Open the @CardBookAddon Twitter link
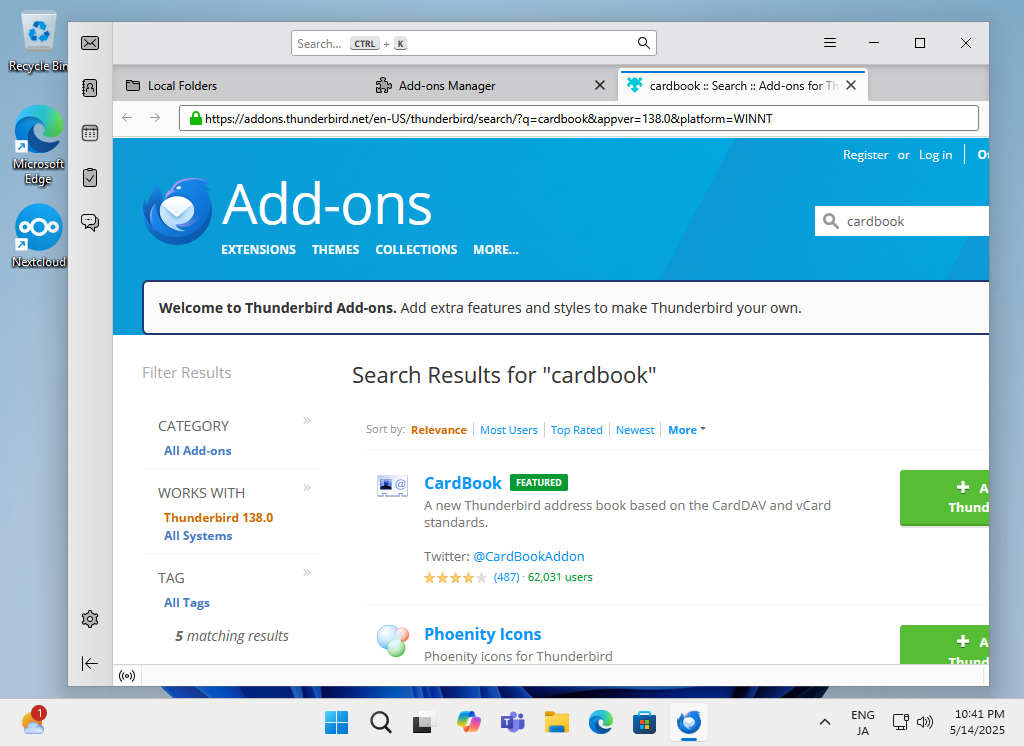 click(528, 556)
